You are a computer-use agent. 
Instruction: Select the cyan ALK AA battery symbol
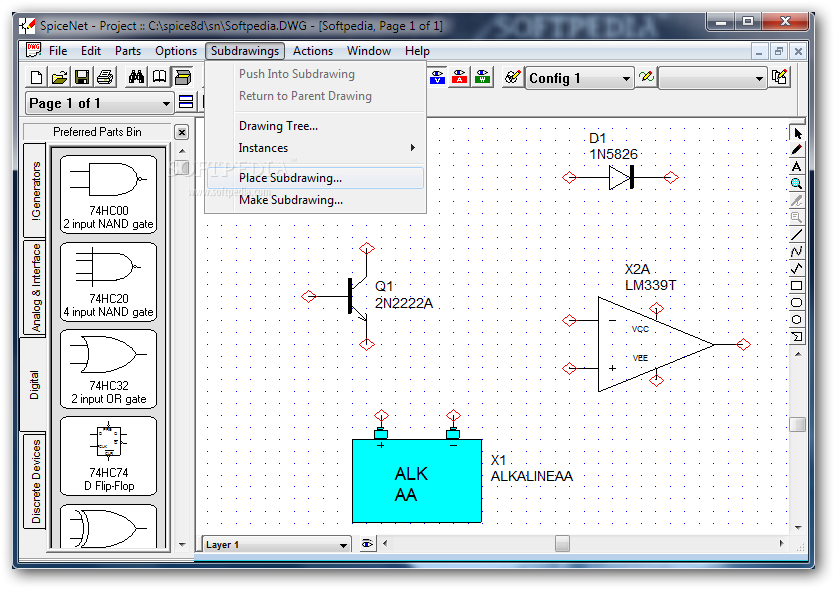click(417, 481)
